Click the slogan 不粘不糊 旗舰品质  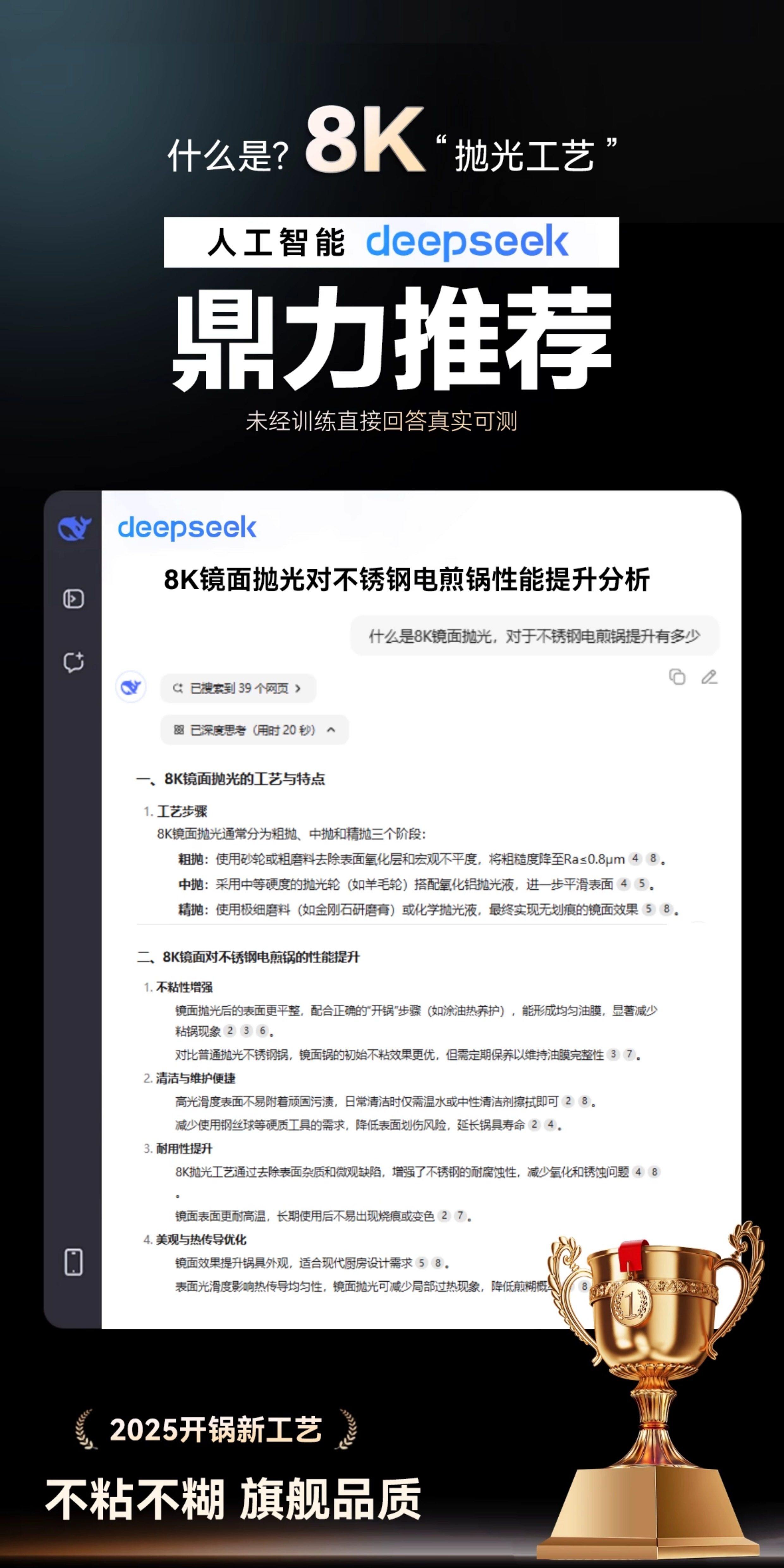(233, 1498)
